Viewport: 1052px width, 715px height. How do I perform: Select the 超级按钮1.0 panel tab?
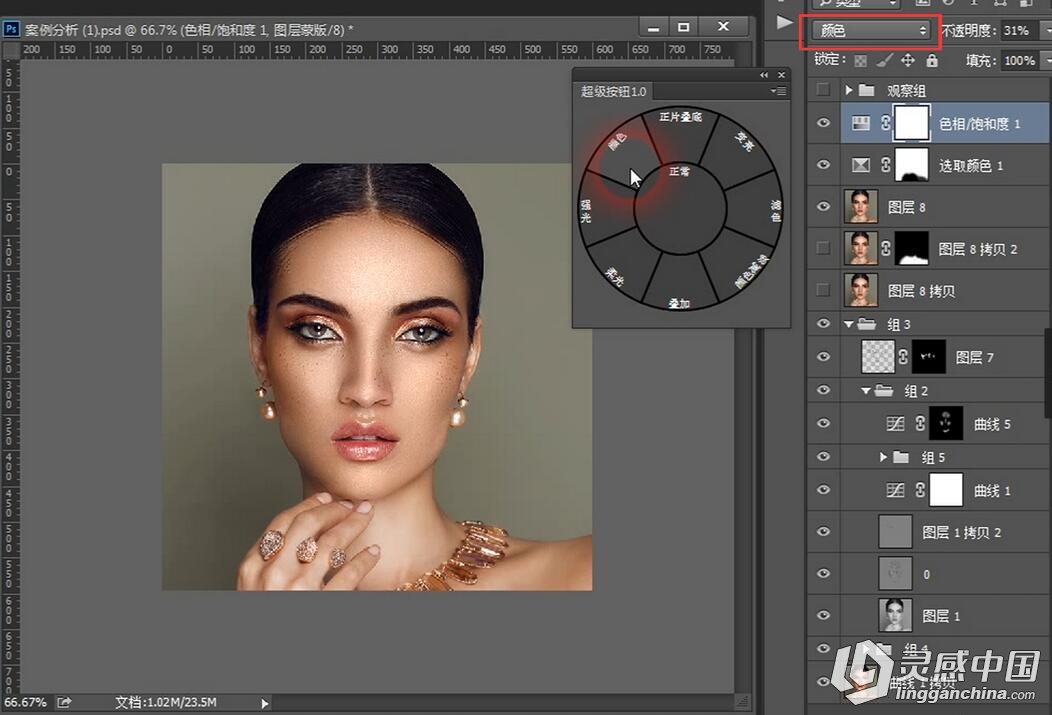[614, 91]
